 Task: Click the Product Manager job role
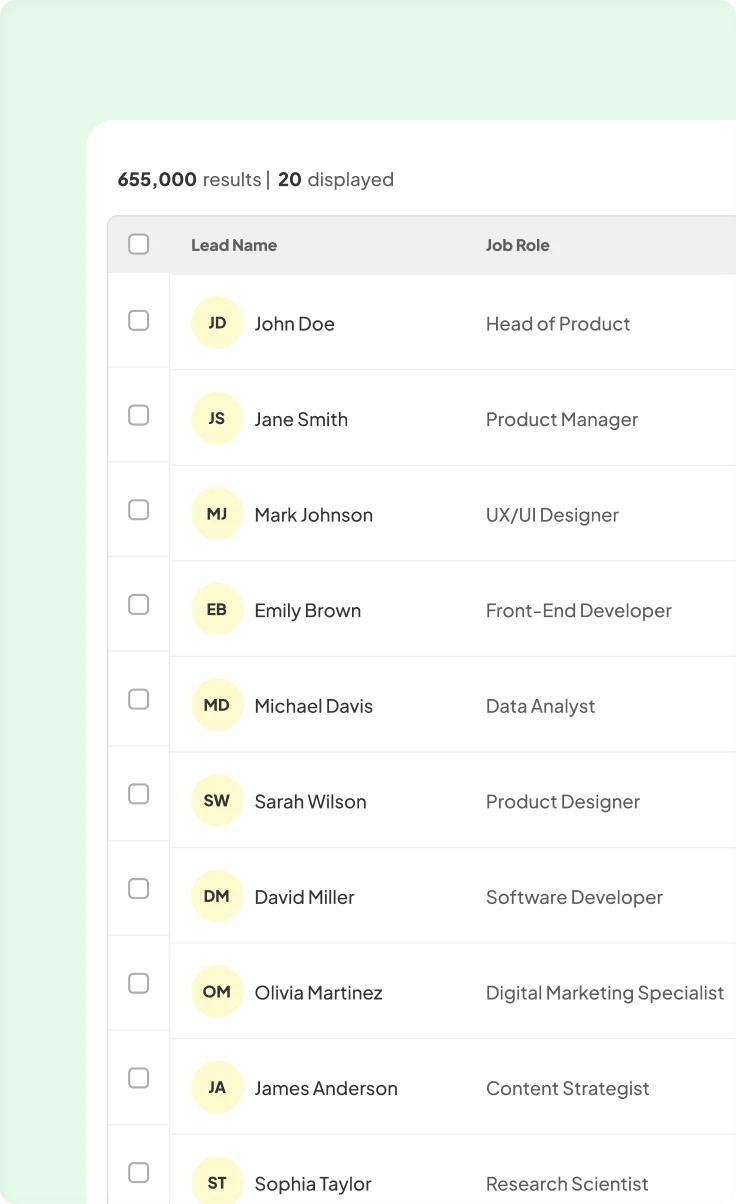click(x=562, y=420)
